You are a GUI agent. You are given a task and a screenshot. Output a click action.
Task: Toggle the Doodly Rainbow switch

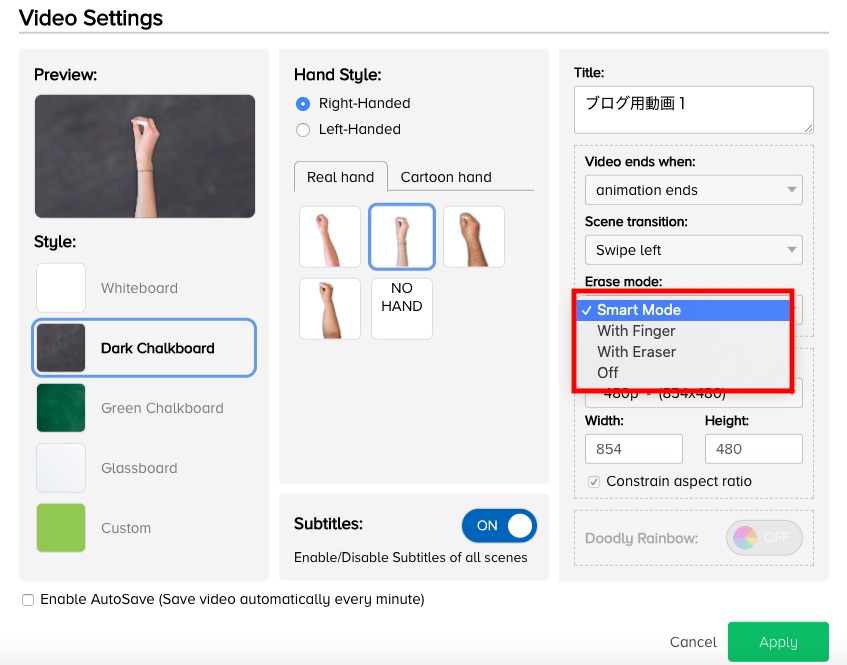pos(764,538)
